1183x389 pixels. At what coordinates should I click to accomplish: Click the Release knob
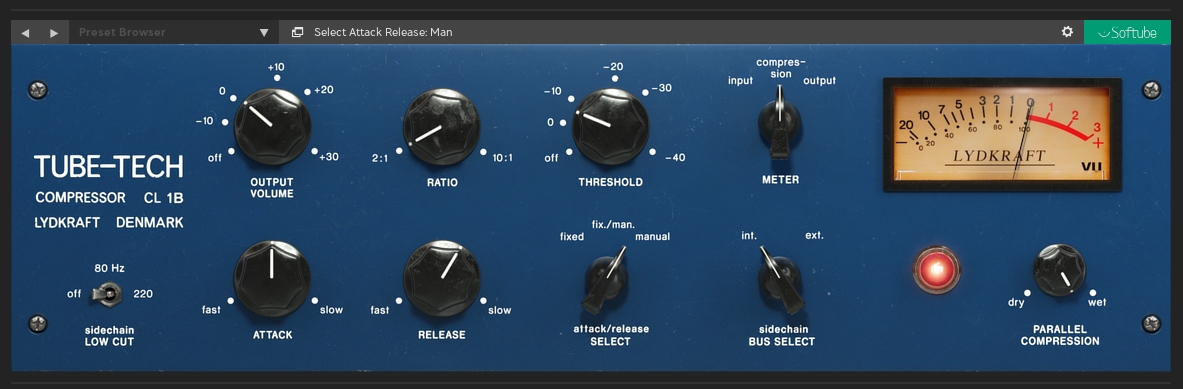coord(441,278)
